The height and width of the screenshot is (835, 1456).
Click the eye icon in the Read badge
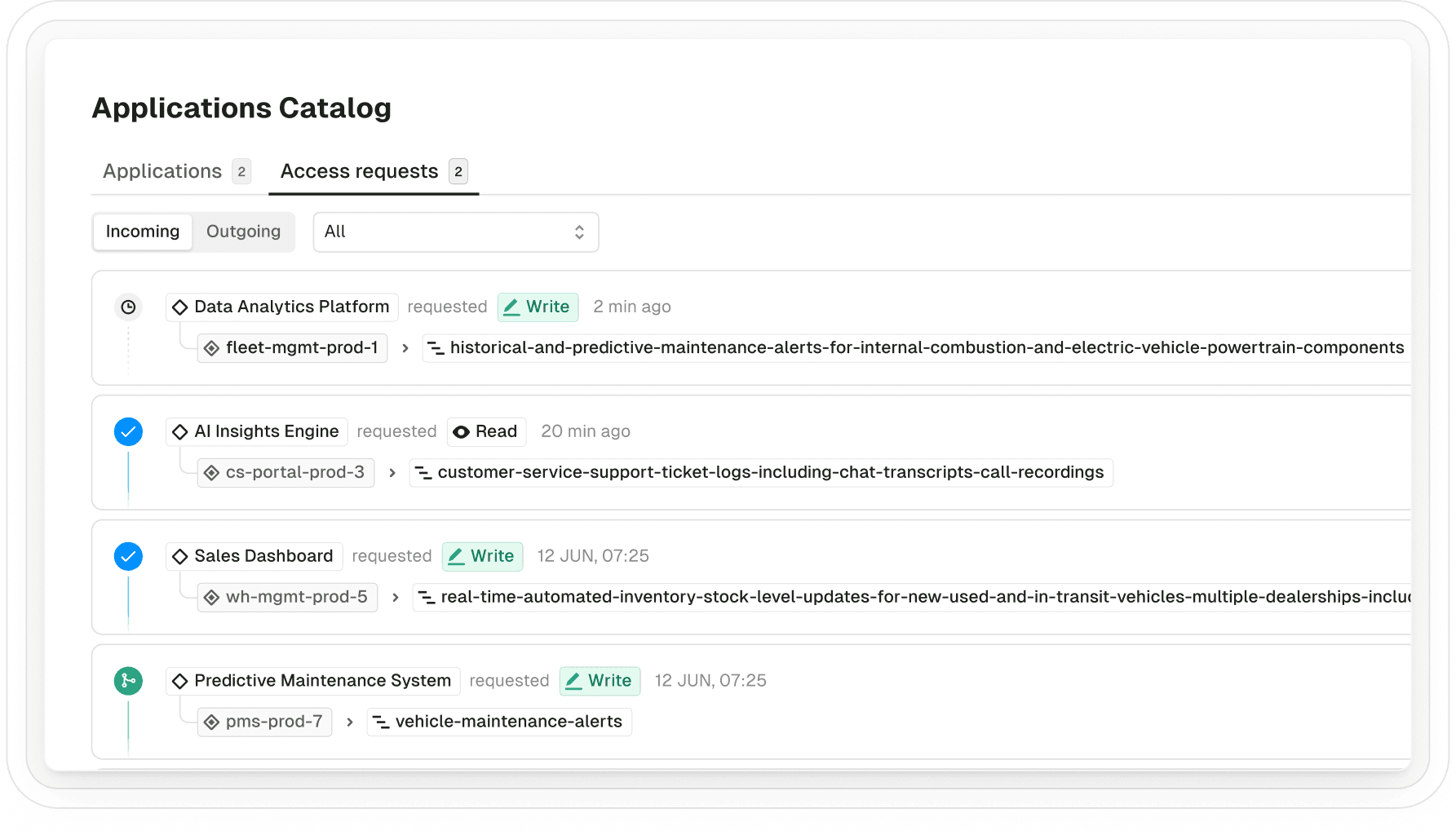tap(462, 431)
